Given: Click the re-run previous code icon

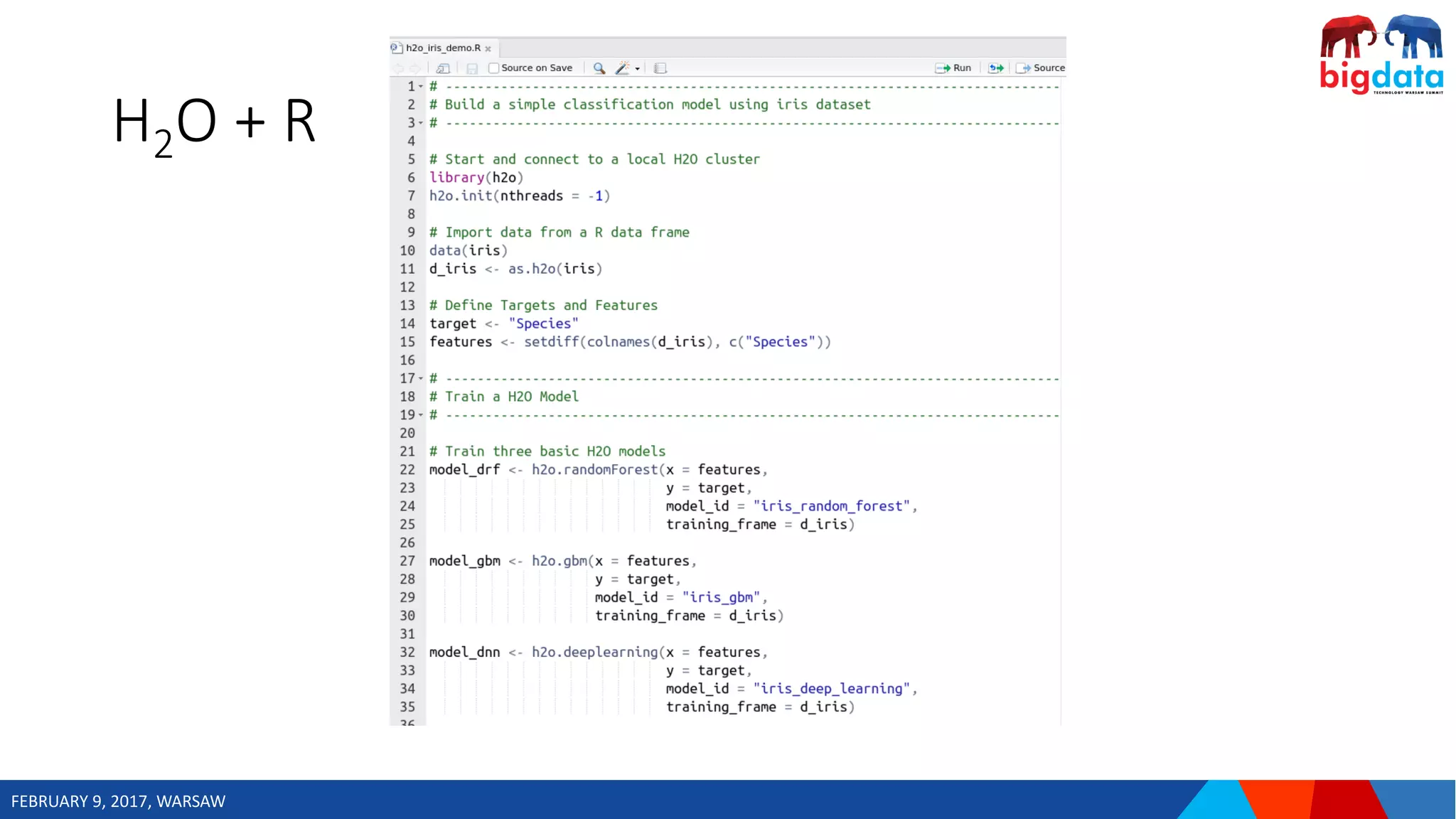Looking at the screenshot, I should click(996, 68).
